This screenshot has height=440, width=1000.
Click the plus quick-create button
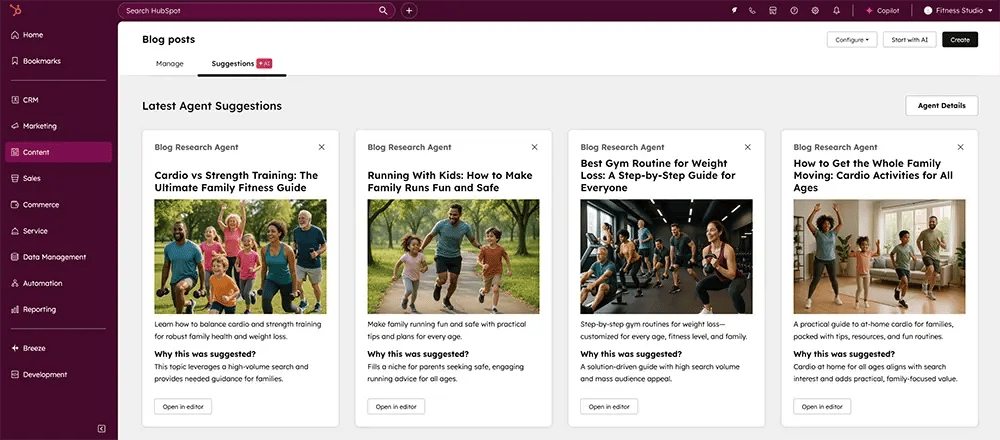coord(409,10)
